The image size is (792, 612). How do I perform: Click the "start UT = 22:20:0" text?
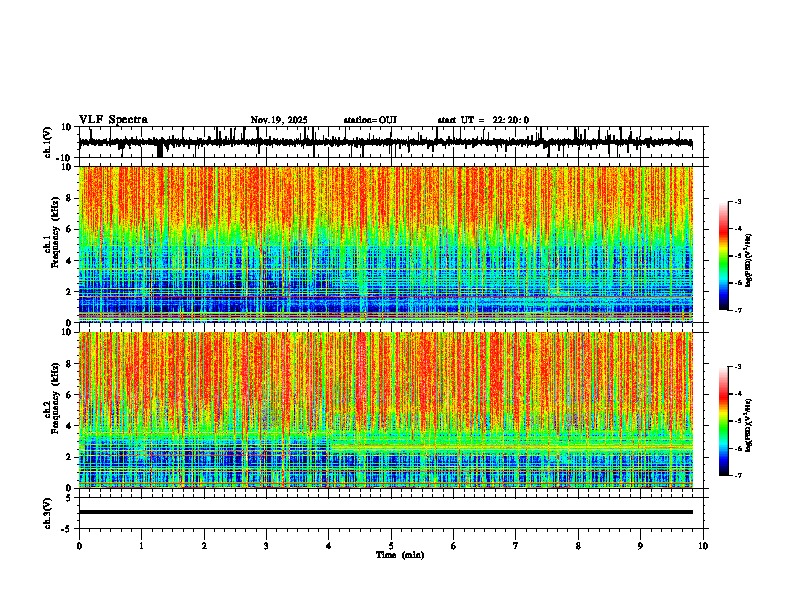[x=483, y=120]
